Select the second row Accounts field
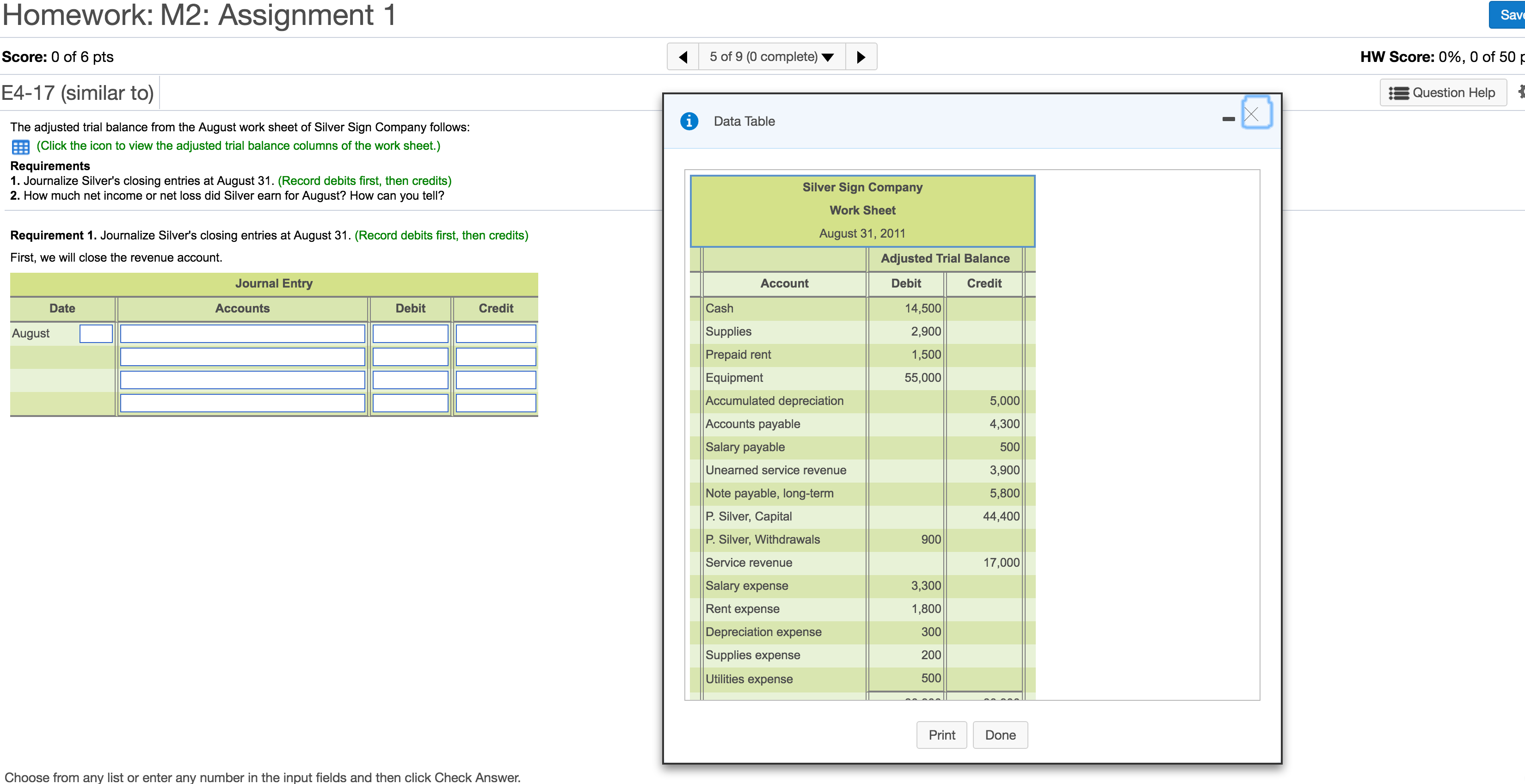 [243, 357]
